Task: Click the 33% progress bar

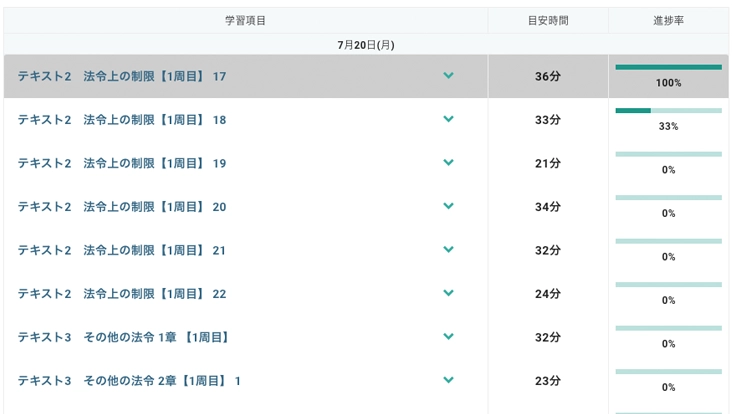Action: pos(668,111)
